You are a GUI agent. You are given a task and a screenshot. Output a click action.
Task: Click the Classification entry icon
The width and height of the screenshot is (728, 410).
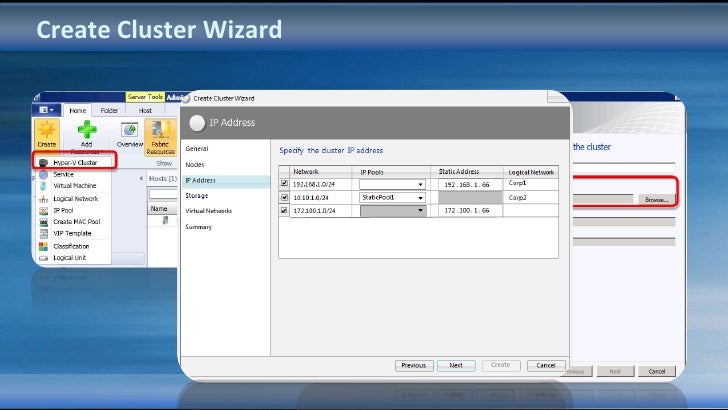(x=44, y=246)
